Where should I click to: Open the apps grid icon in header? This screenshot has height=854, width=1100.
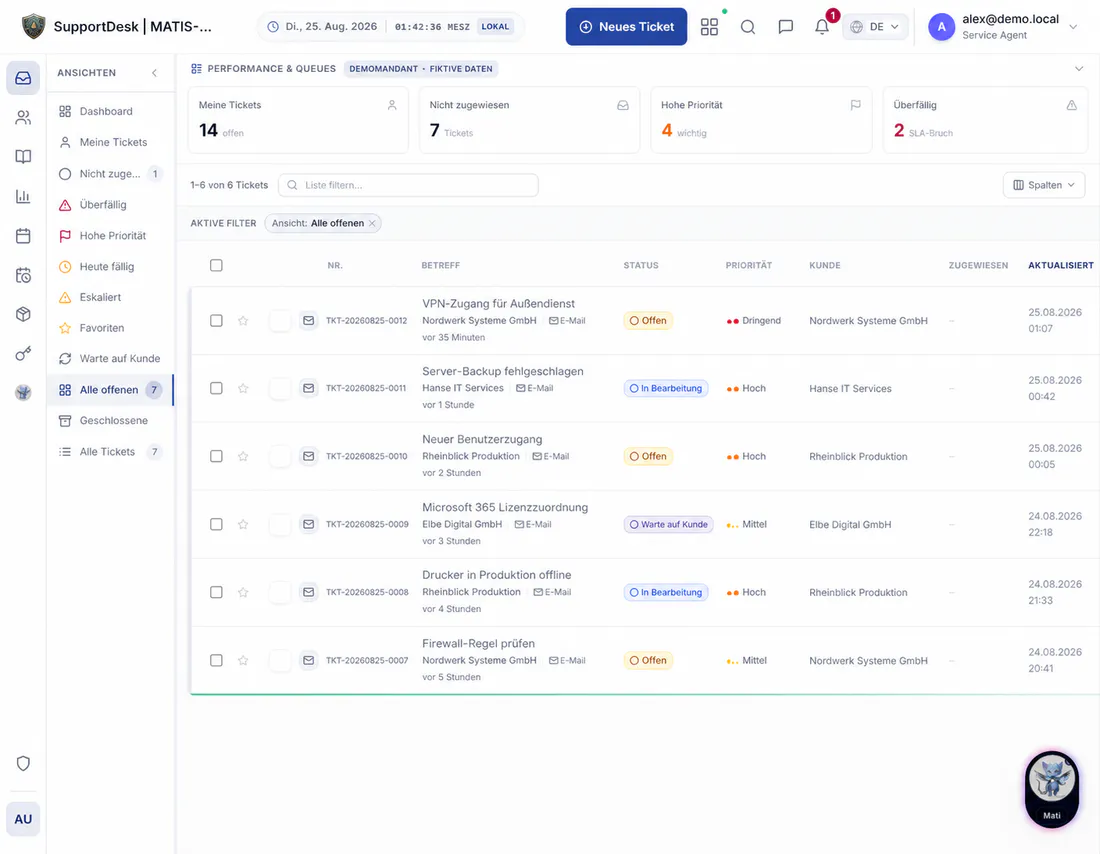coord(709,27)
